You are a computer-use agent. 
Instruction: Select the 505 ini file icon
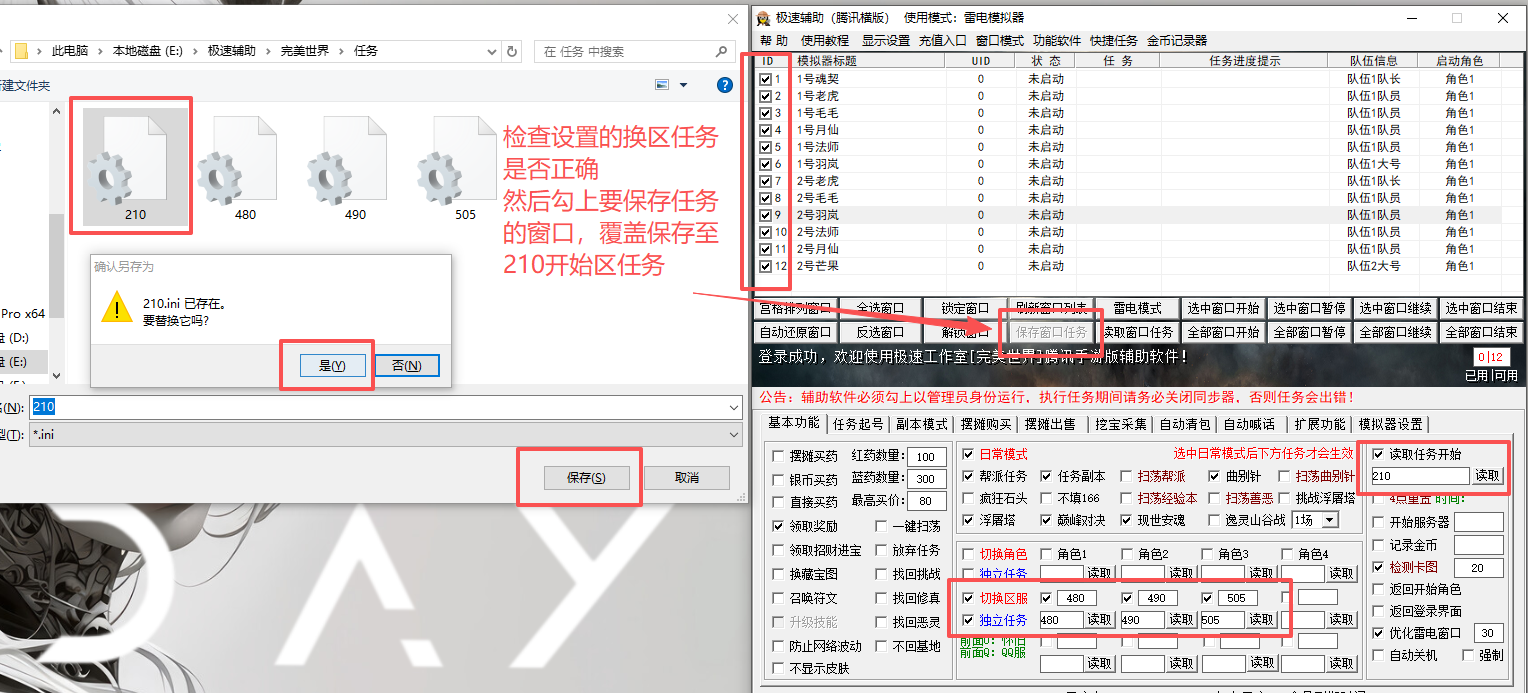455,160
